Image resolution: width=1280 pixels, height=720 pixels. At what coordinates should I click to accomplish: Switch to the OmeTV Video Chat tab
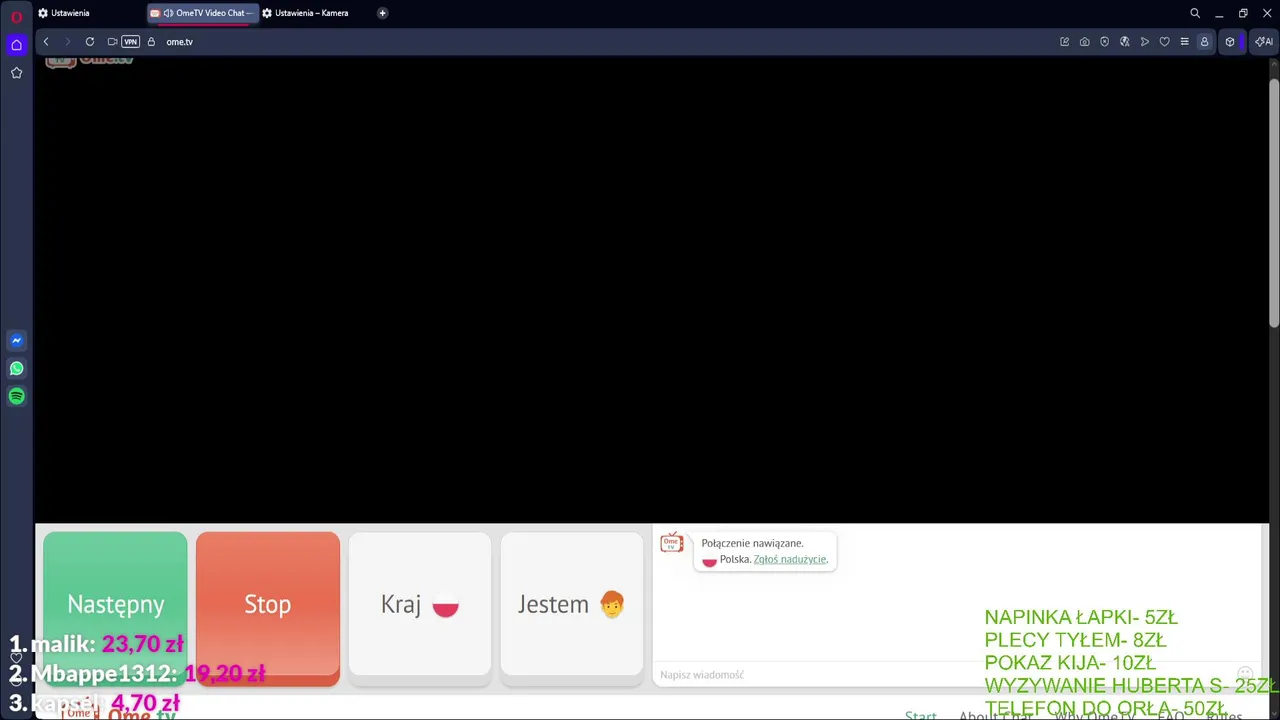point(203,13)
